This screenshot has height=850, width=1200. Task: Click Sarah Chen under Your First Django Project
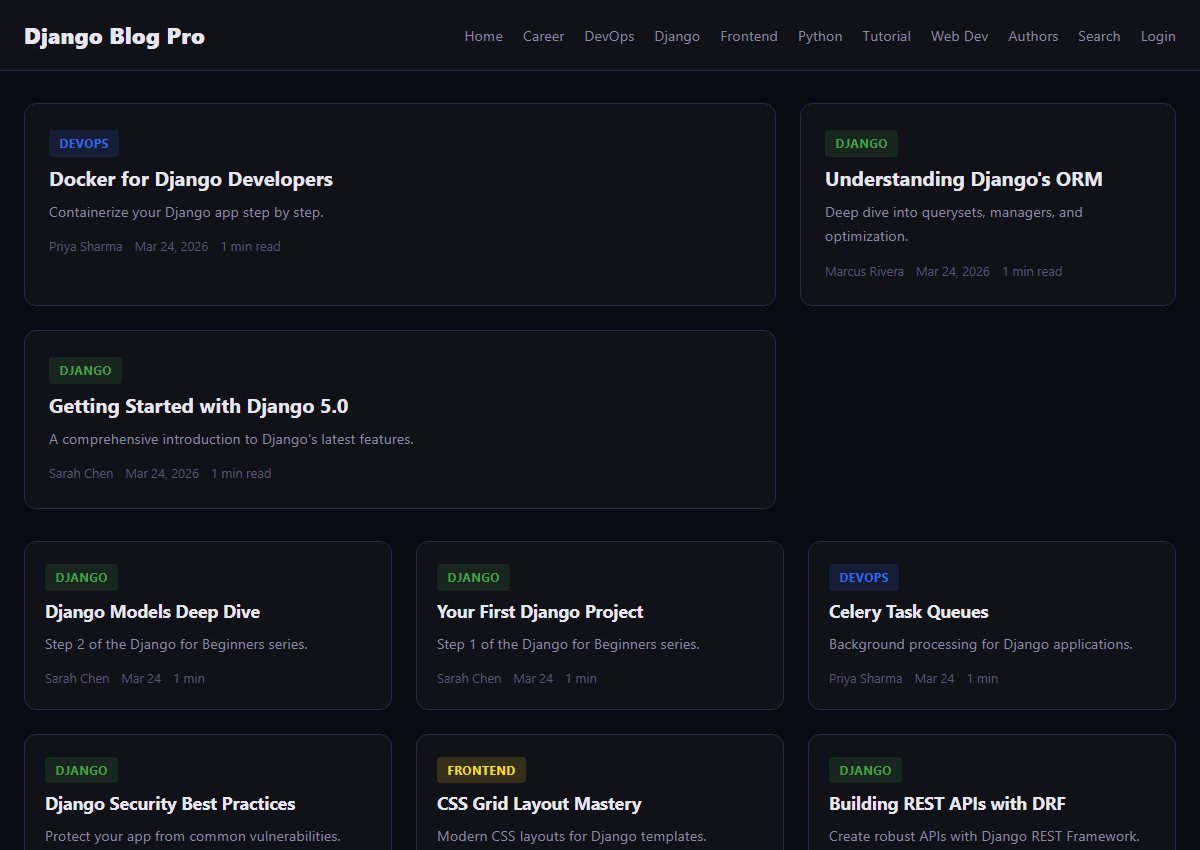pyautogui.click(x=469, y=678)
